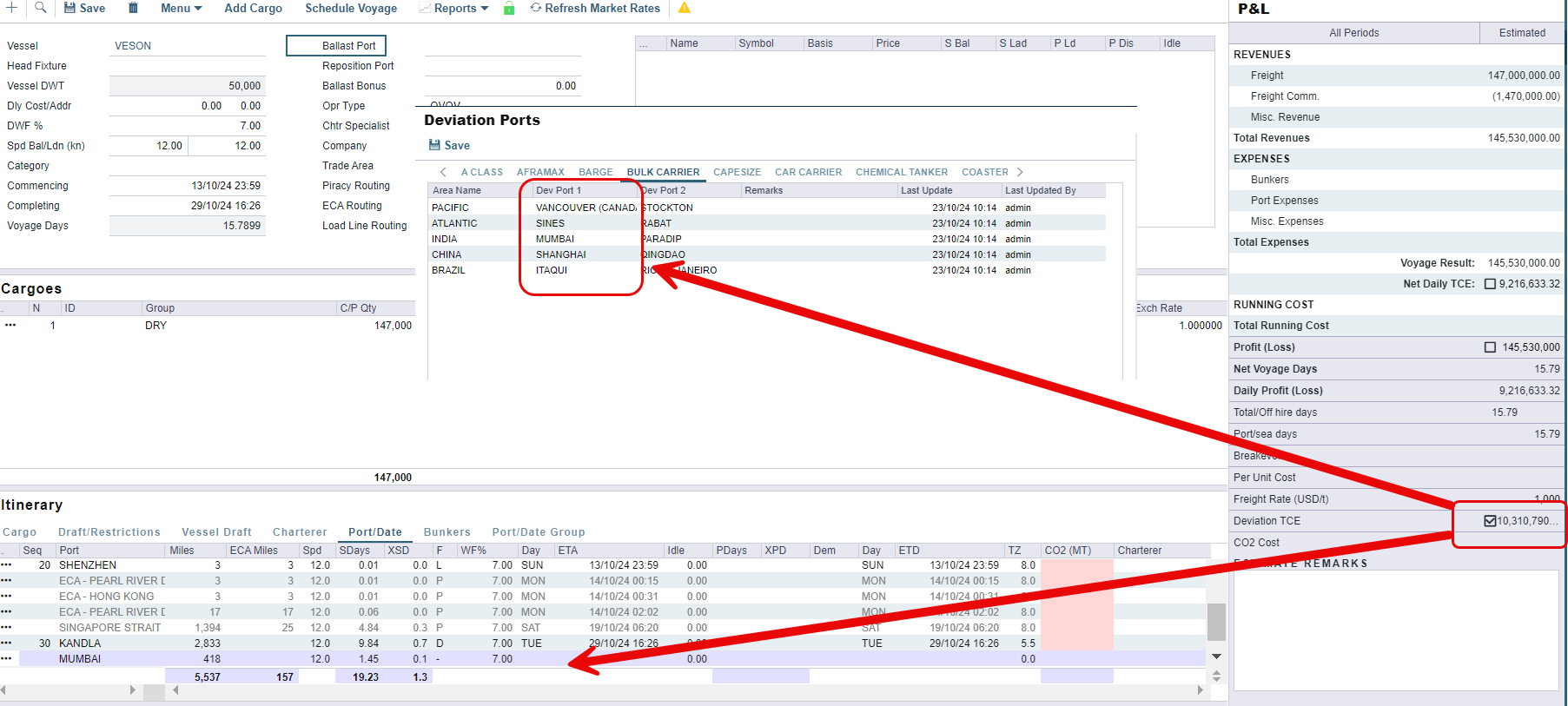
Task: Uncheck the Deviation TCE checkbox
Action: (1490, 521)
